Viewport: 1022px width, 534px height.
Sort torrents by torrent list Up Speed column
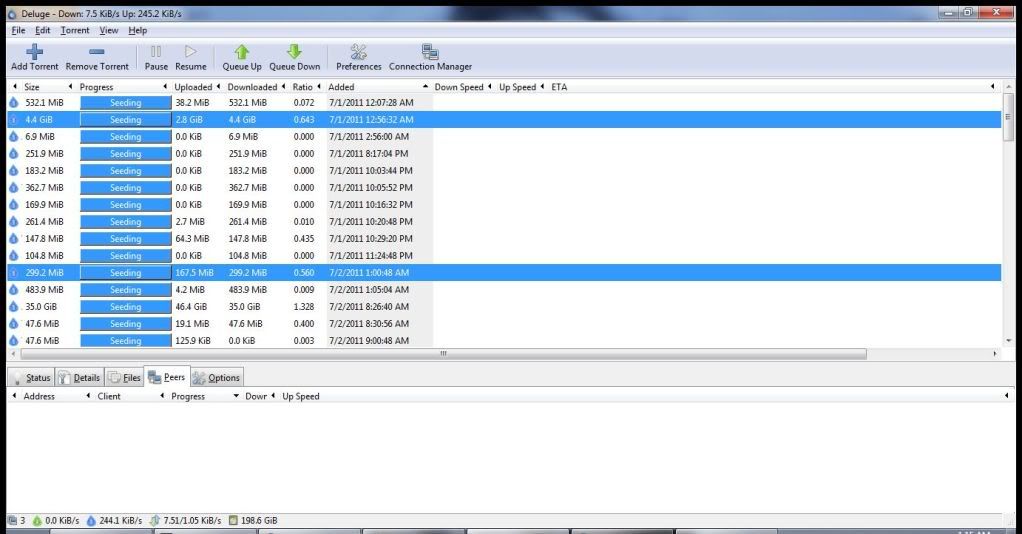tap(520, 87)
